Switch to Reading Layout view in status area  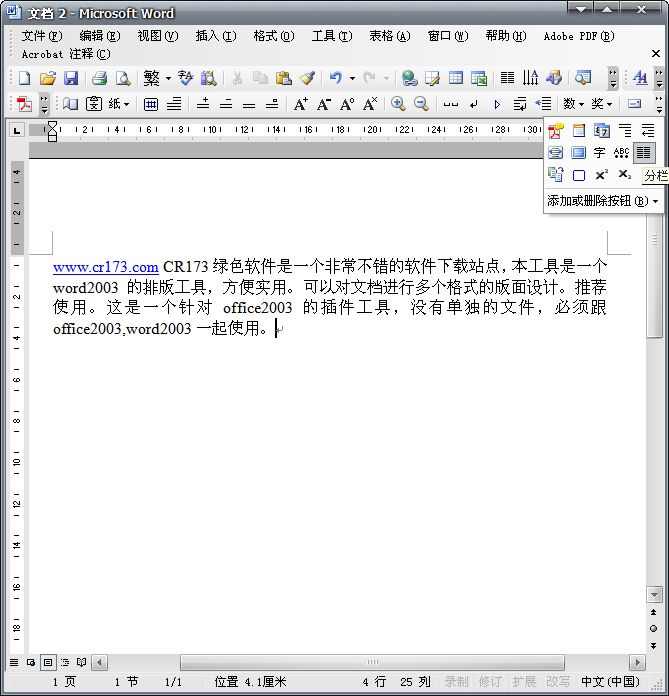(81, 662)
